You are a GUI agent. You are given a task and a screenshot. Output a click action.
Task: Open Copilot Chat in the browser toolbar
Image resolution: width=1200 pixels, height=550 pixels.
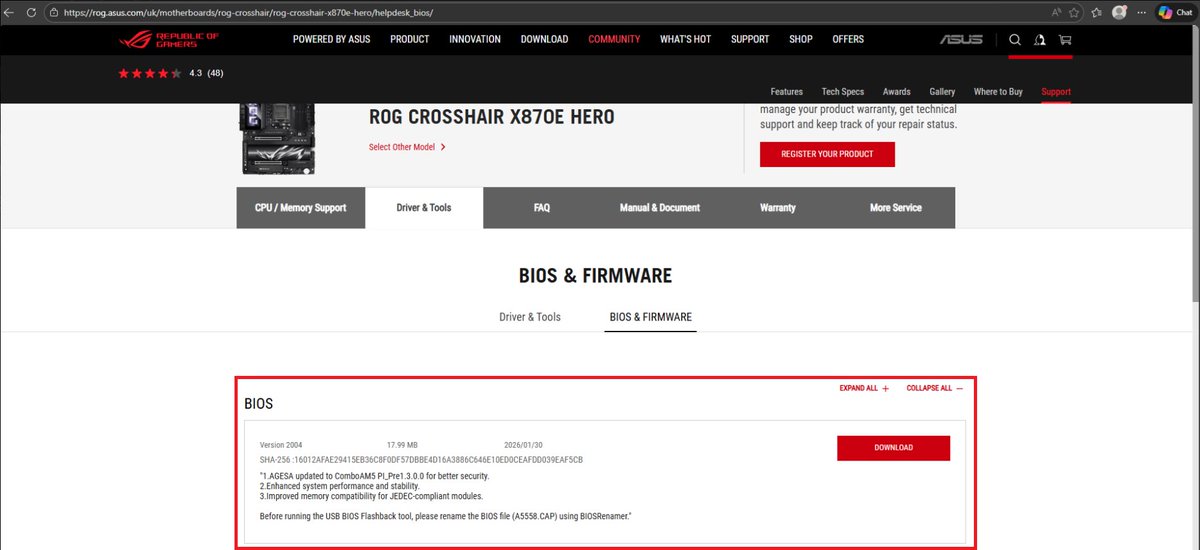(1175, 12)
